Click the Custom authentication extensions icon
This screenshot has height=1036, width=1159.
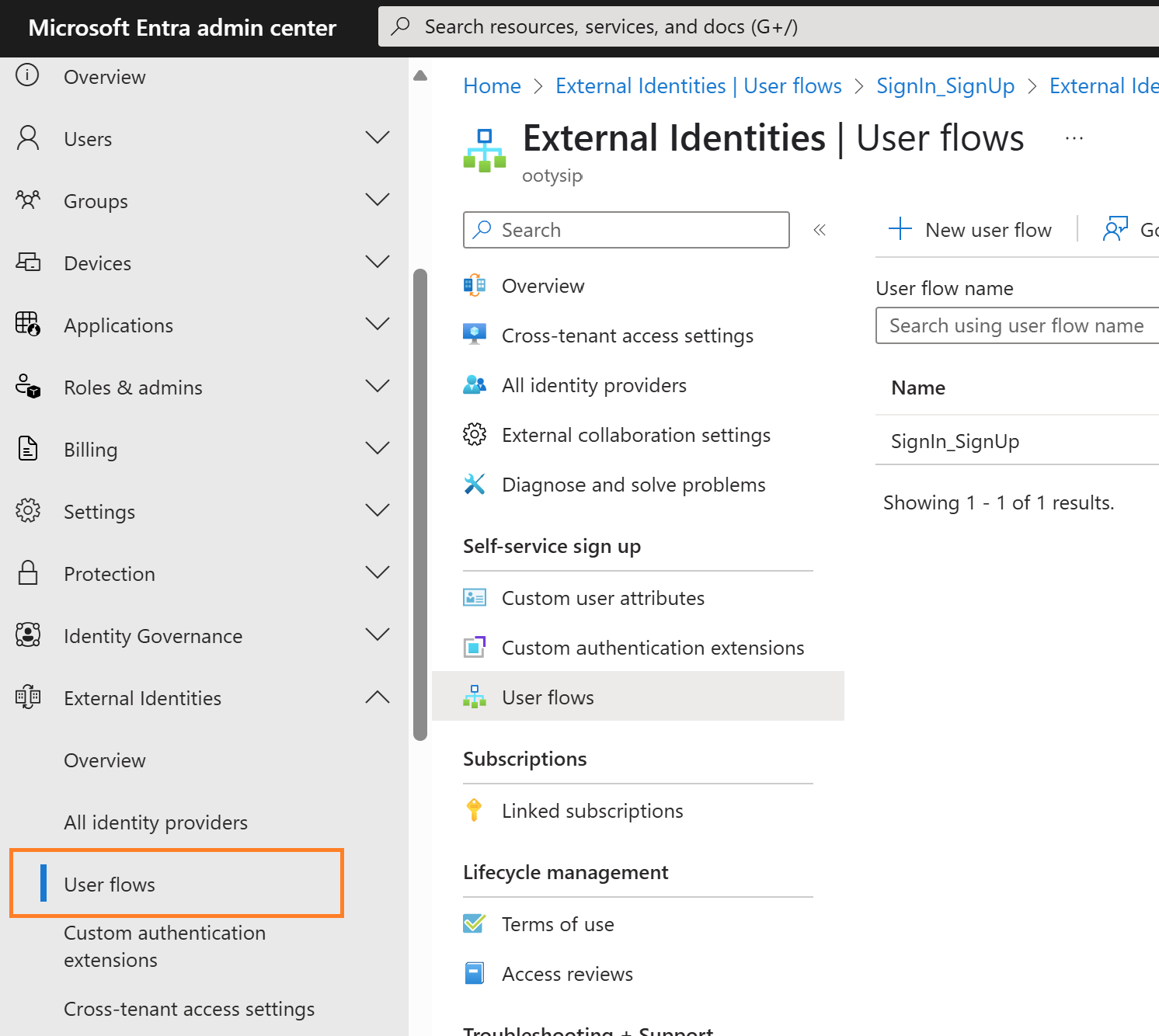point(475,647)
